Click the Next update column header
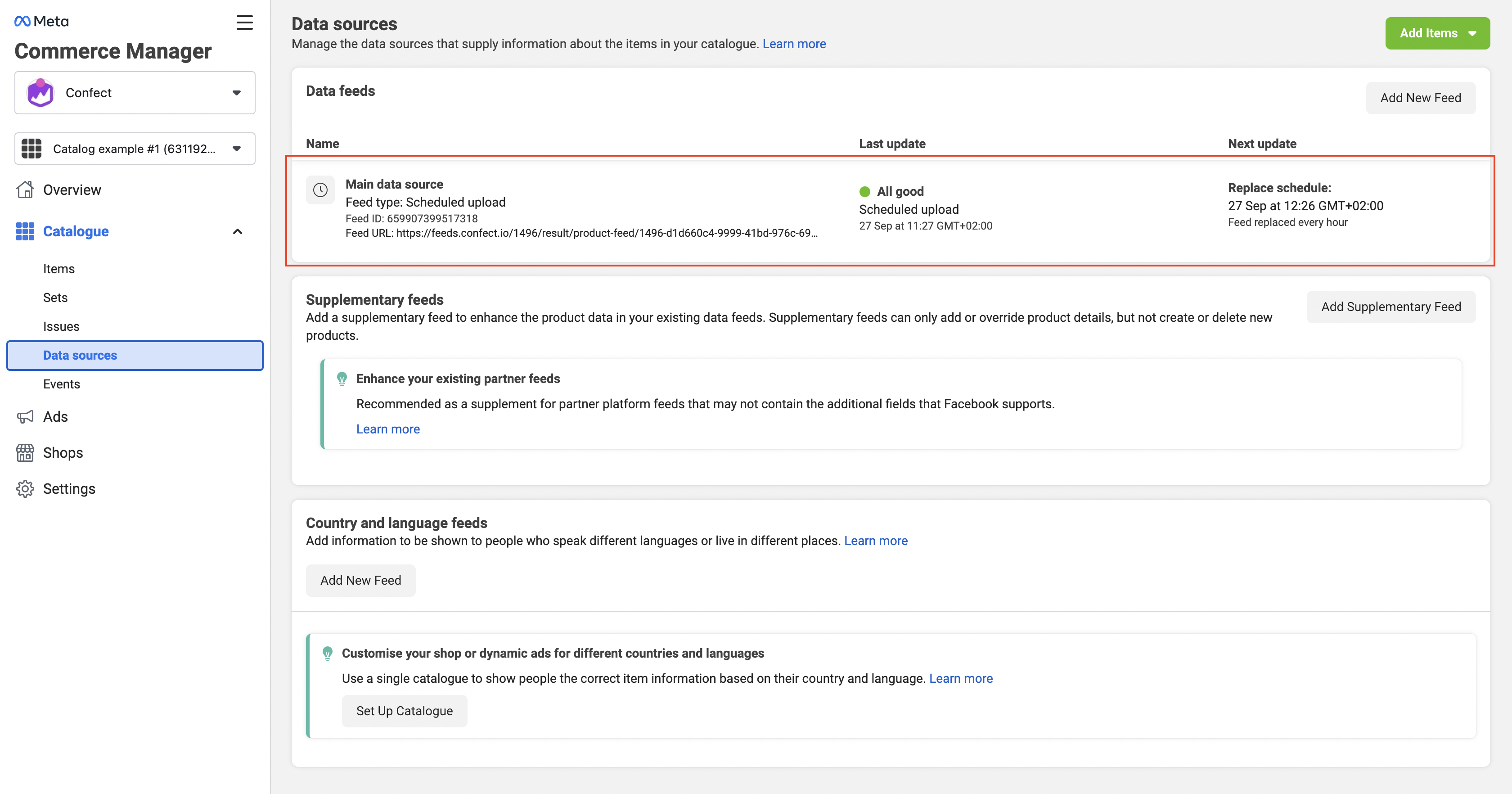 pos(1262,144)
